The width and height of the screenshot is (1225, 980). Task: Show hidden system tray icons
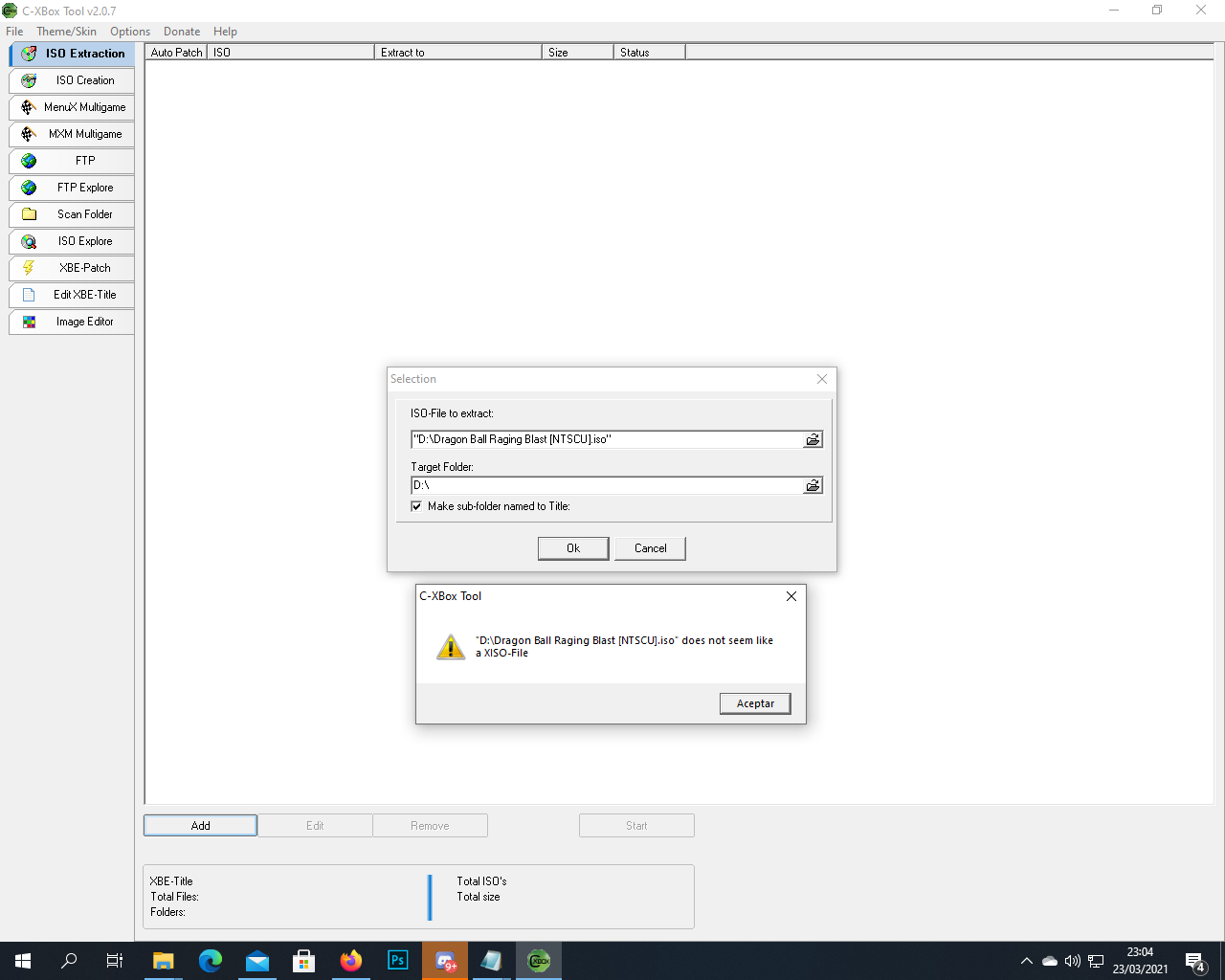(1026, 961)
